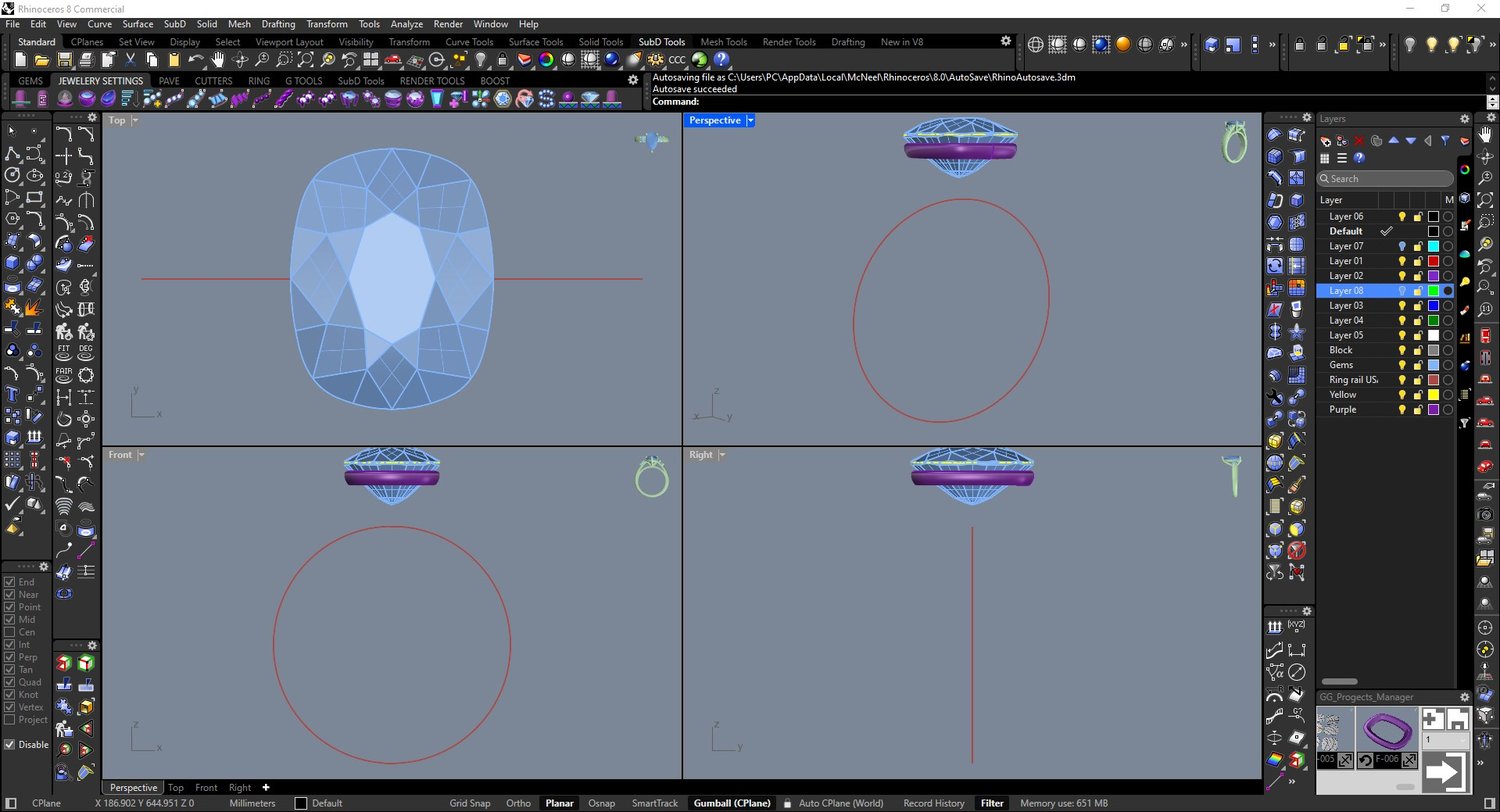This screenshot has width=1500, height=812.
Task: Click the Layers search field
Action: tap(1385, 179)
